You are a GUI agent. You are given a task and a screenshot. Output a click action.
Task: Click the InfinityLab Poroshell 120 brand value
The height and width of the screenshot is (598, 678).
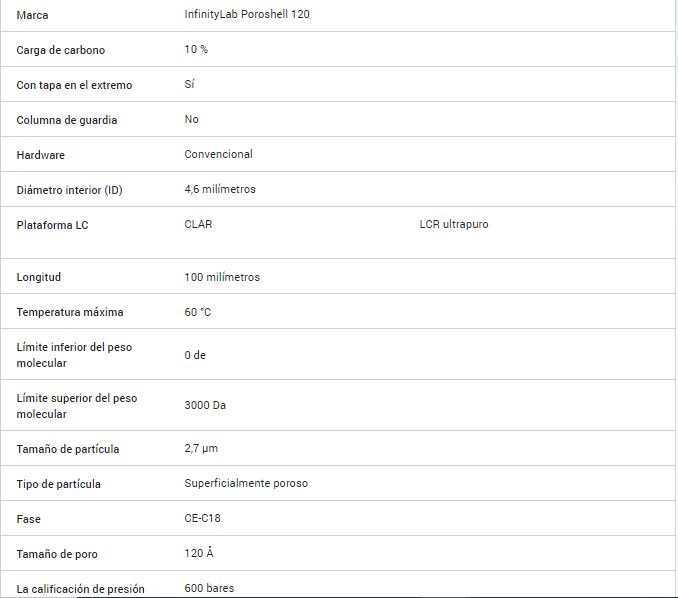tap(253, 15)
